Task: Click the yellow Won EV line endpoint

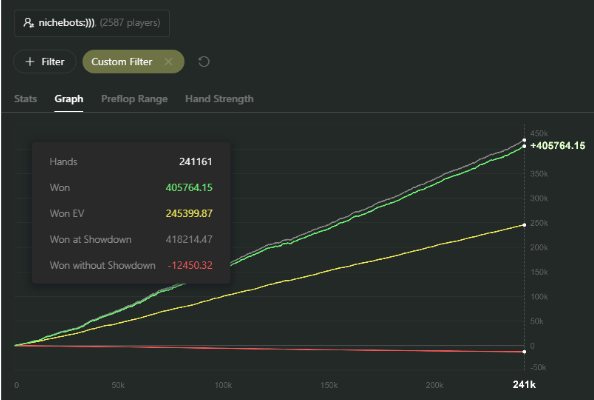Action: tap(524, 225)
